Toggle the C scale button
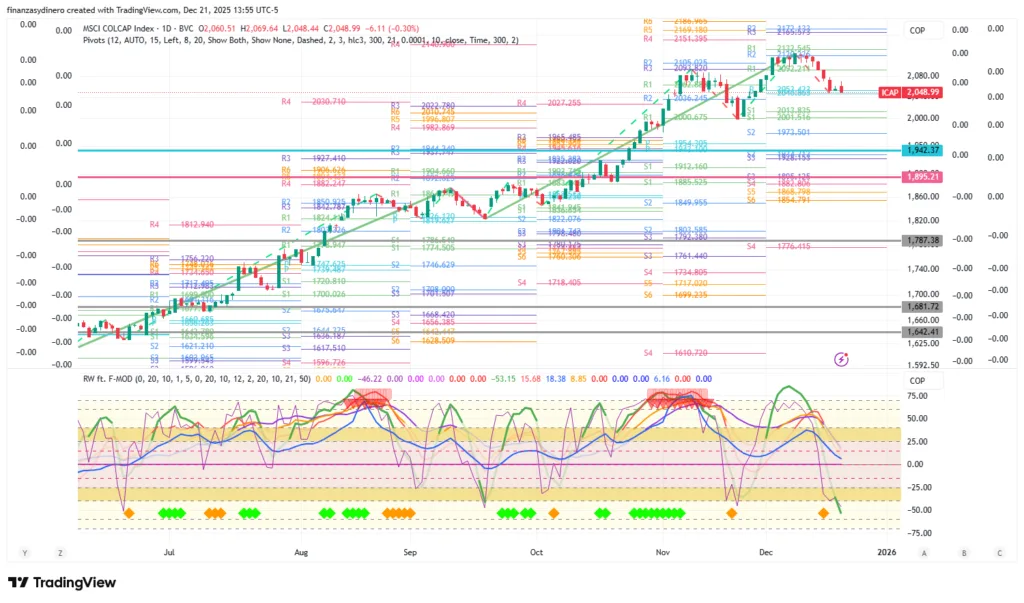The height and width of the screenshot is (603, 1024). coord(999,552)
